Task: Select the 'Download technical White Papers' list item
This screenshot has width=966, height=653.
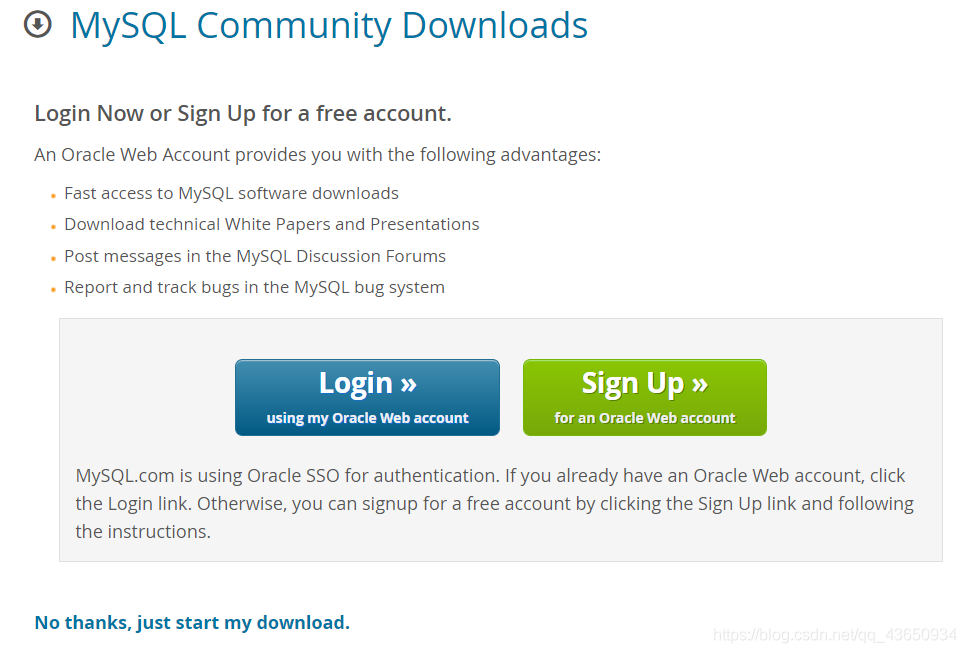Action: coord(272,224)
